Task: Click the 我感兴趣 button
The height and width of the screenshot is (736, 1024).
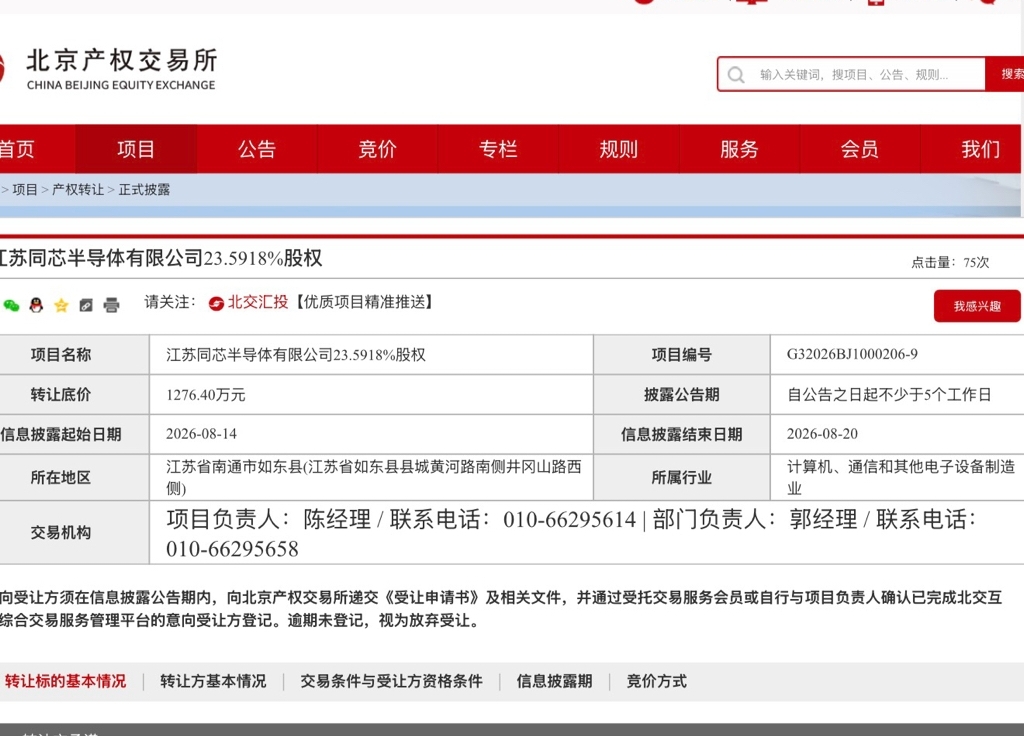Action: pos(977,306)
